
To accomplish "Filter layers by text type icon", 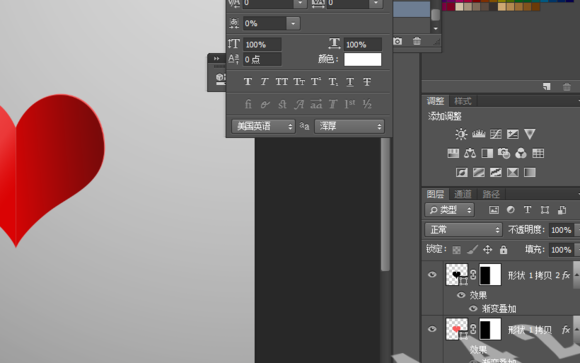I will click(527, 210).
